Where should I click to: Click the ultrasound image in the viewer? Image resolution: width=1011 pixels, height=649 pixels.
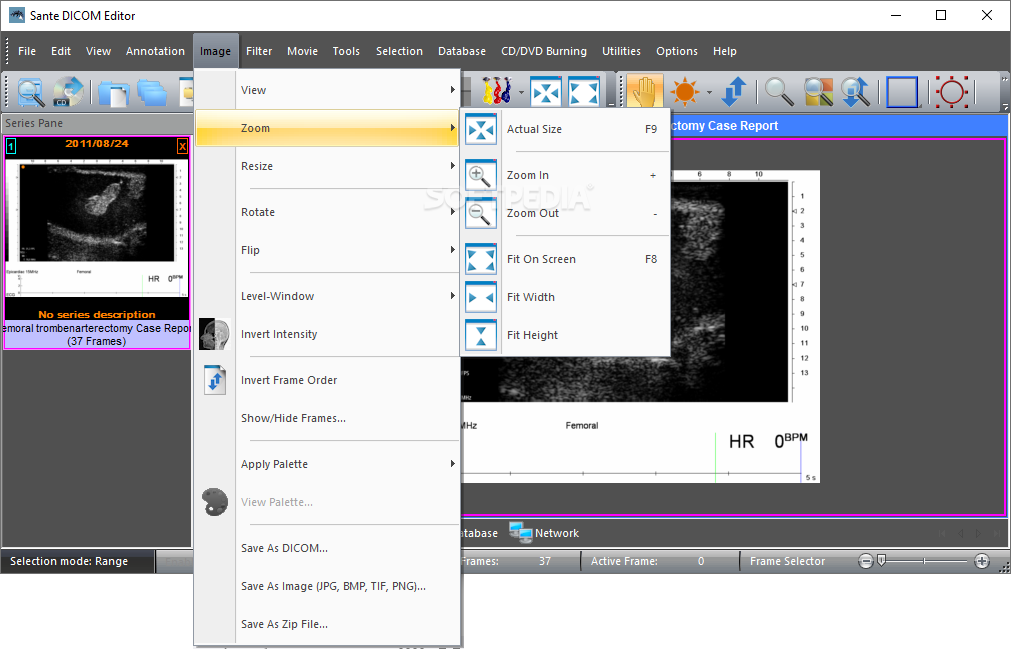coord(640,326)
